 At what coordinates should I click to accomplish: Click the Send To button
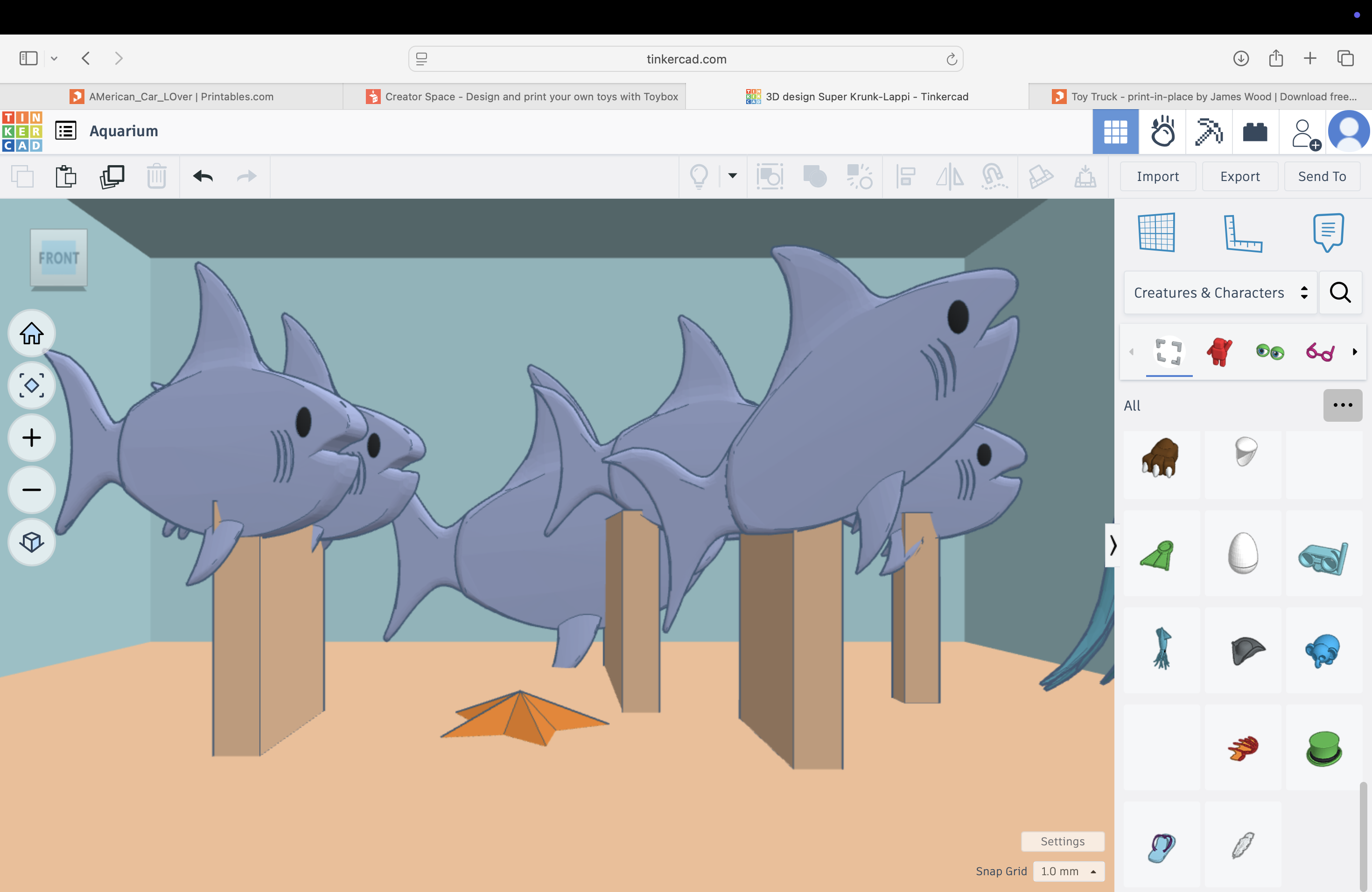[x=1322, y=176]
